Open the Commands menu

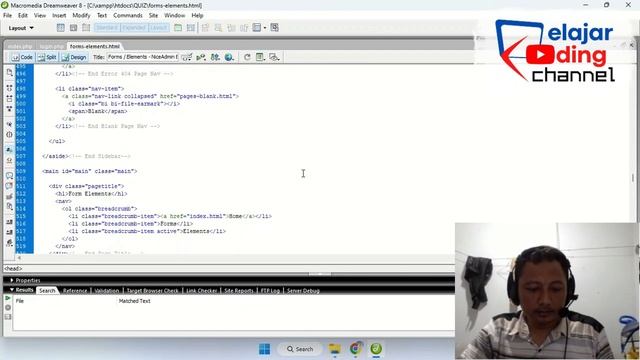tap(128, 16)
